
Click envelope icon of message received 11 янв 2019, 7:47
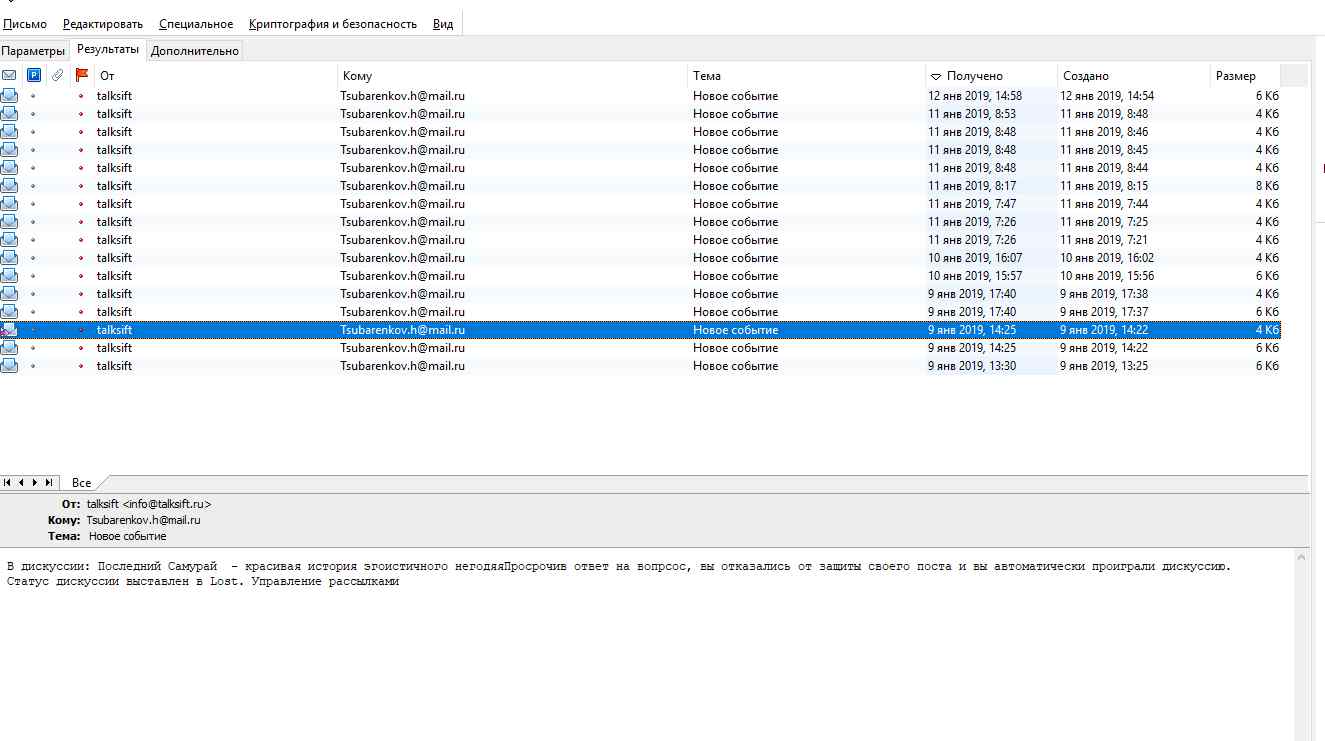point(9,204)
